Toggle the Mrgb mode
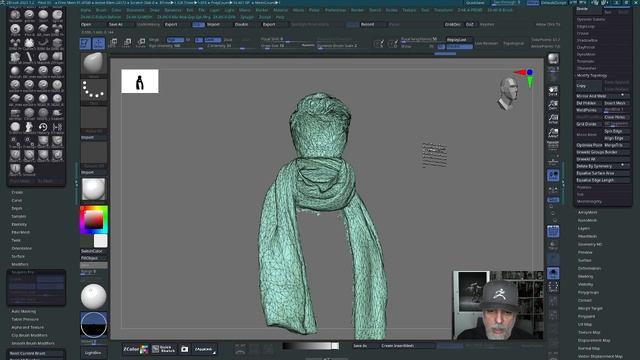The width and height of the screenshot is (640, 360). [154, 40]
